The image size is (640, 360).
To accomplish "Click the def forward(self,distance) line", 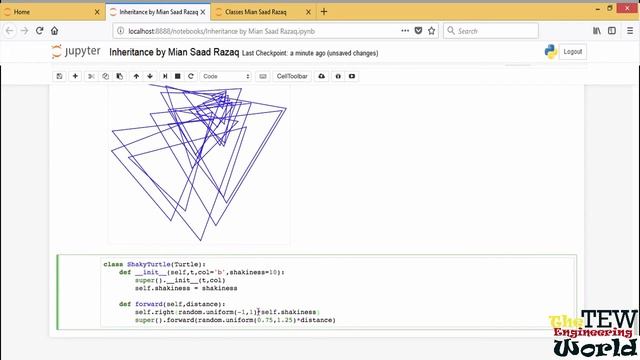I will [172, 304].
